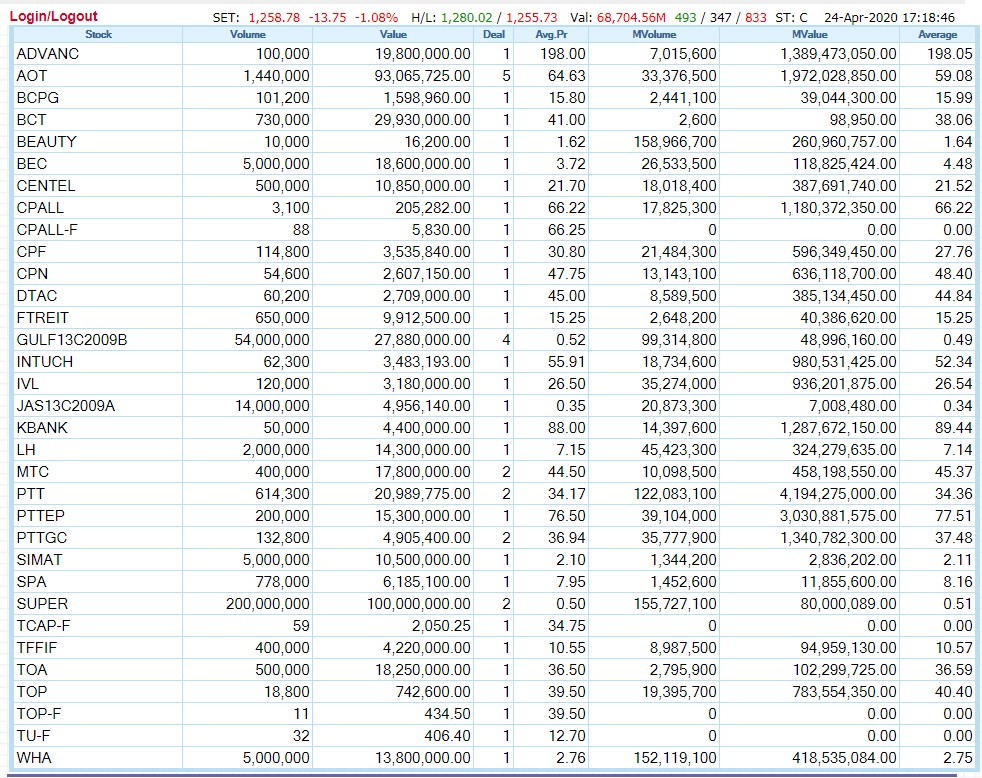Select the BCT stock name

pos(31,120)
